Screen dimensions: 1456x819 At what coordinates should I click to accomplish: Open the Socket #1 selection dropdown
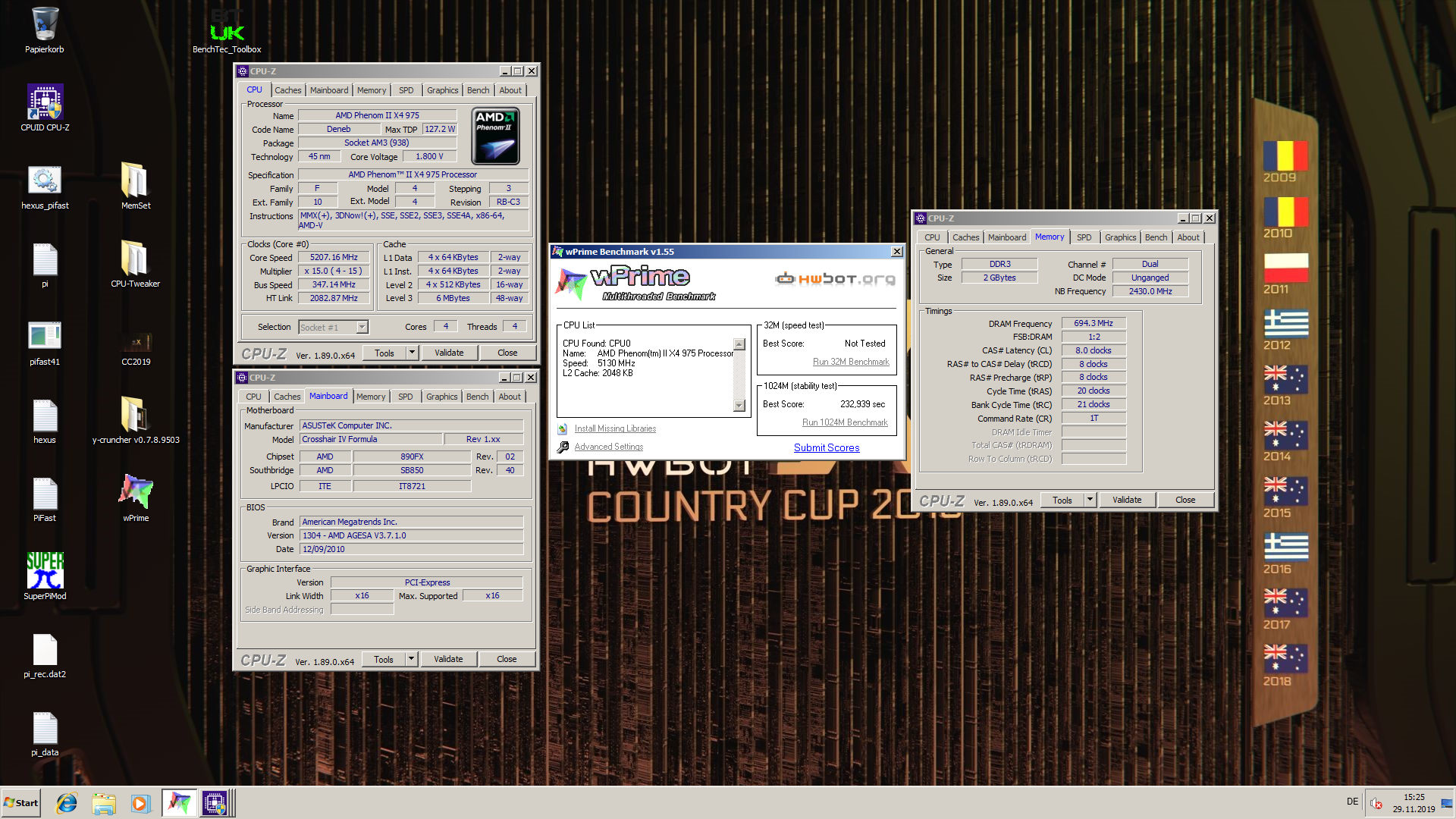[x=362, y=327]
